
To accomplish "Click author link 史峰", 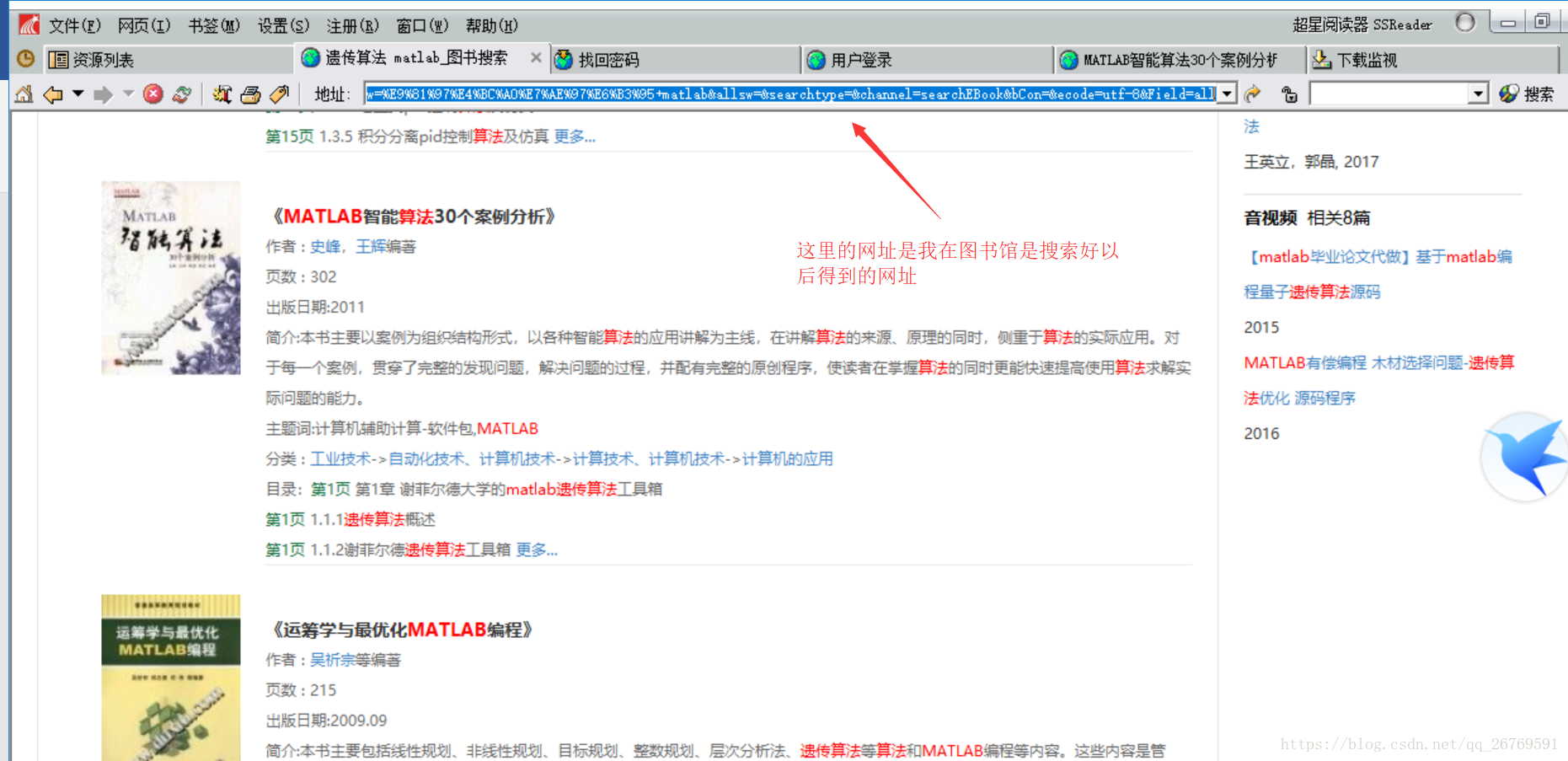I will [x=325, y=246].
